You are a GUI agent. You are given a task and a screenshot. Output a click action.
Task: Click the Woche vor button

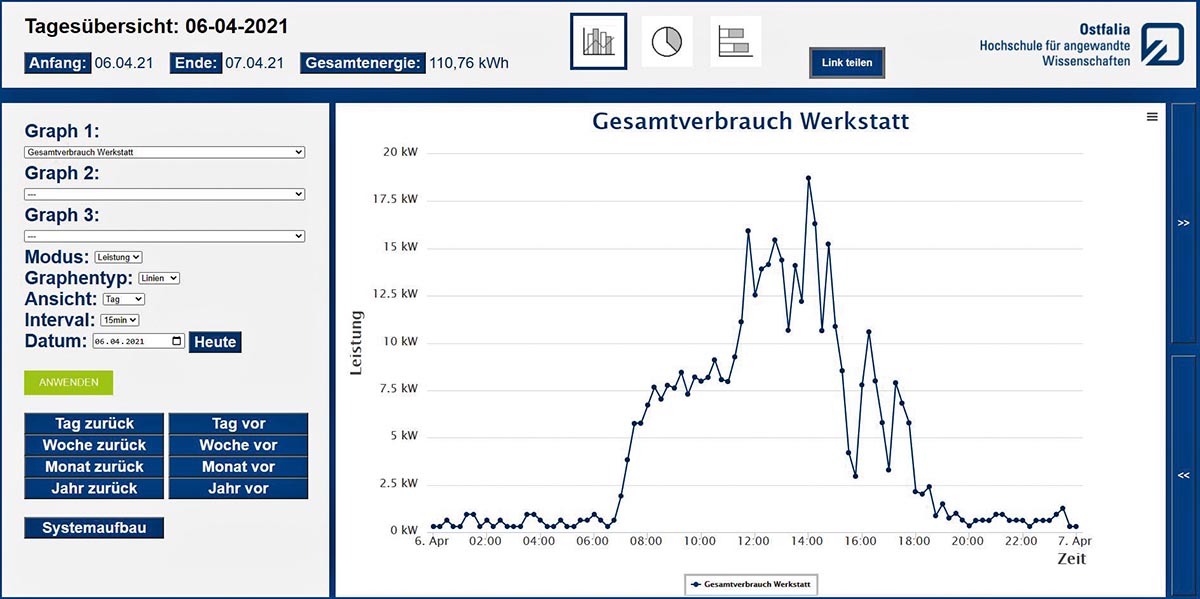click(x=238, y=445)
